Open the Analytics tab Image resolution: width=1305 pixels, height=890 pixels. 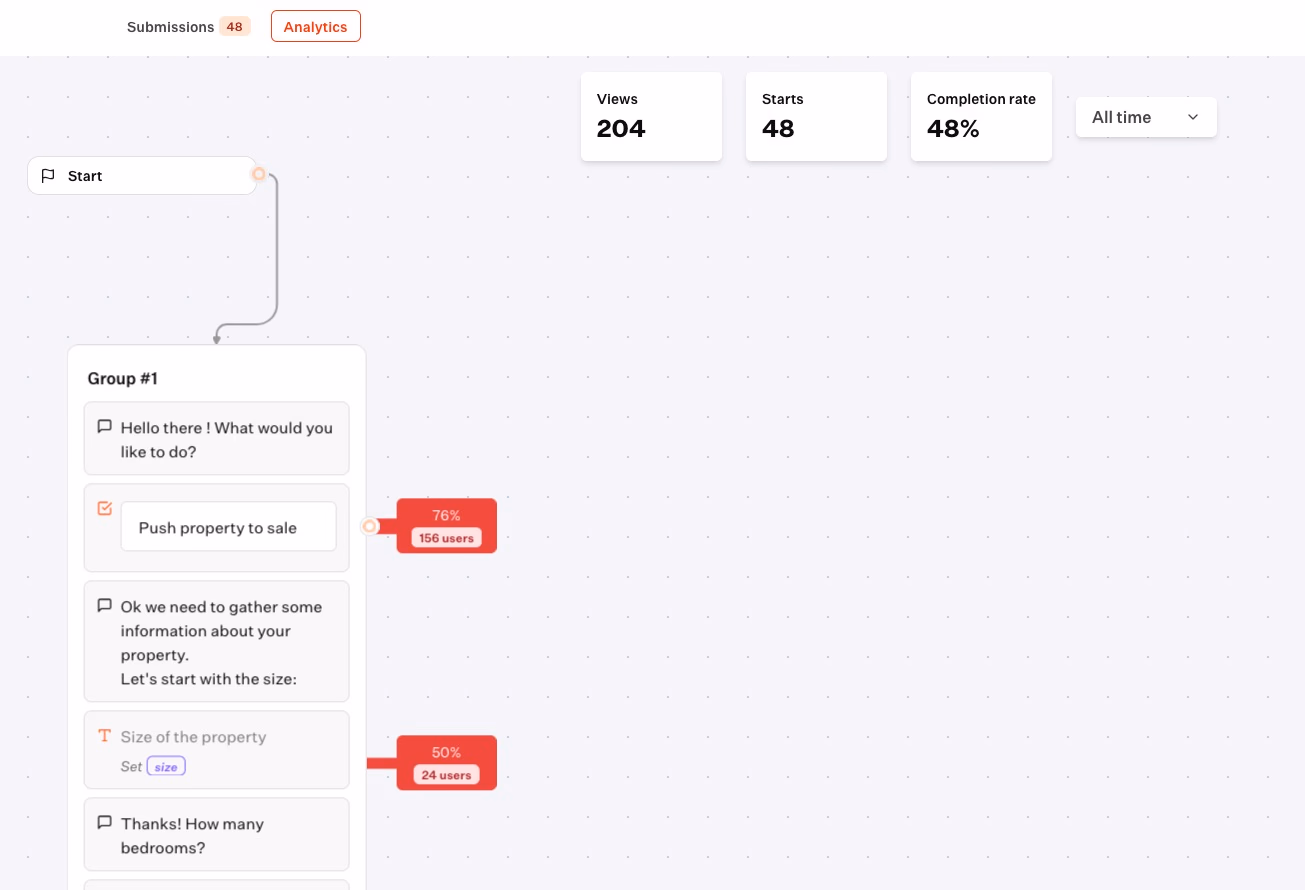tap(315, 26)
